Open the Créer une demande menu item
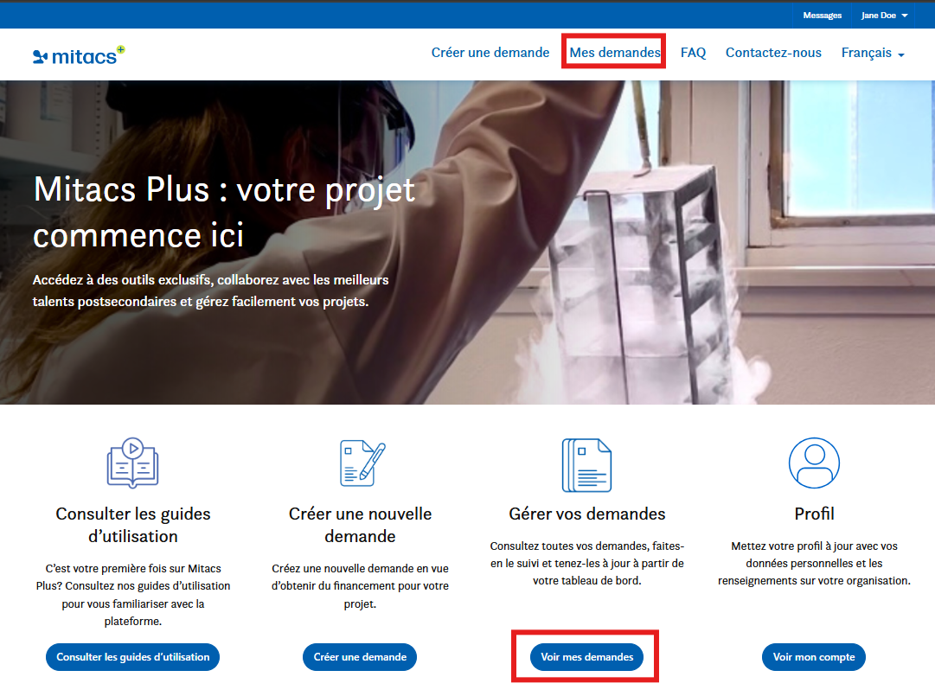 pos(490,52)
